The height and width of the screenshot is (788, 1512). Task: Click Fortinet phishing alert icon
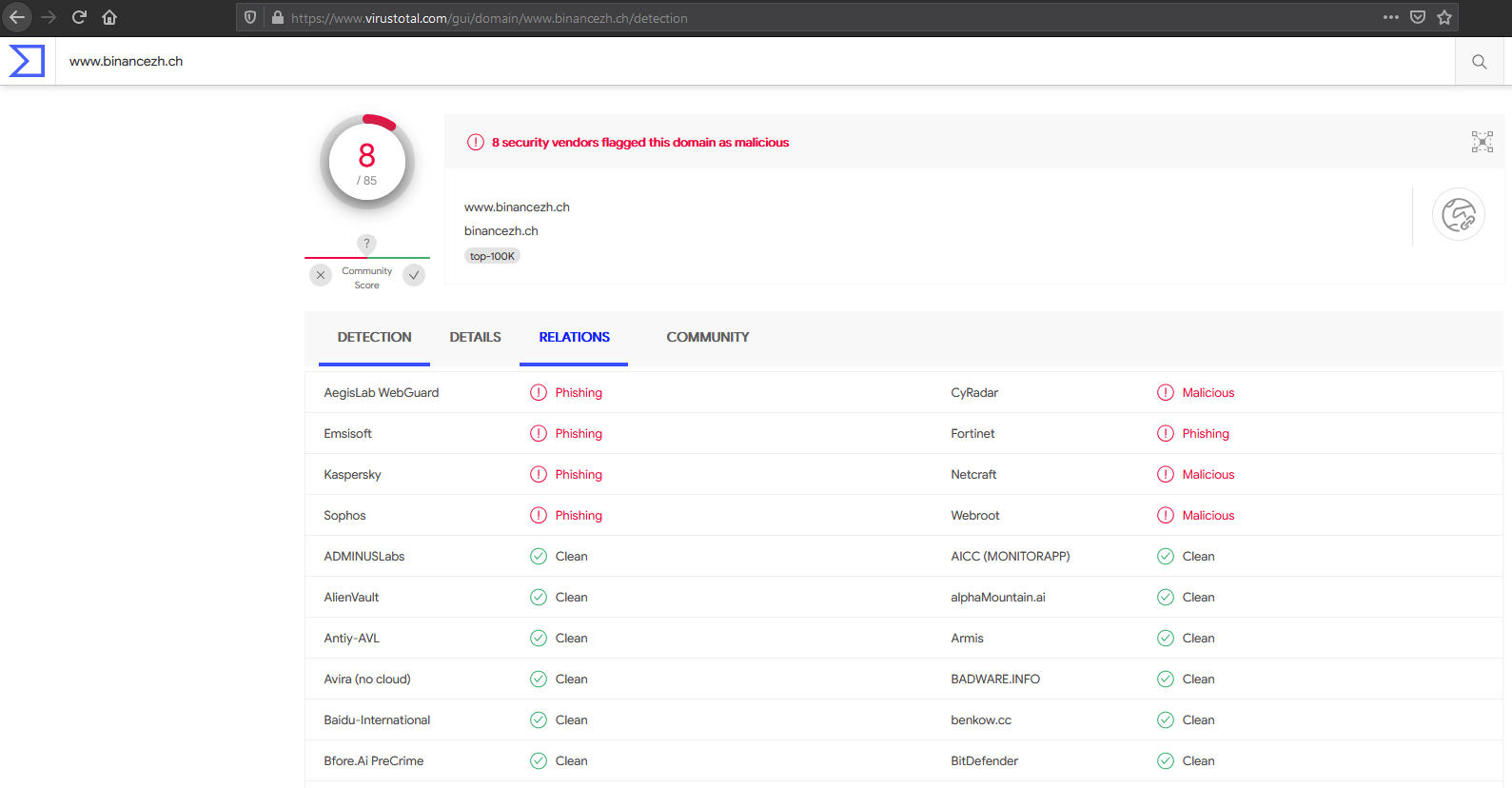click(x=1166, y=433)
